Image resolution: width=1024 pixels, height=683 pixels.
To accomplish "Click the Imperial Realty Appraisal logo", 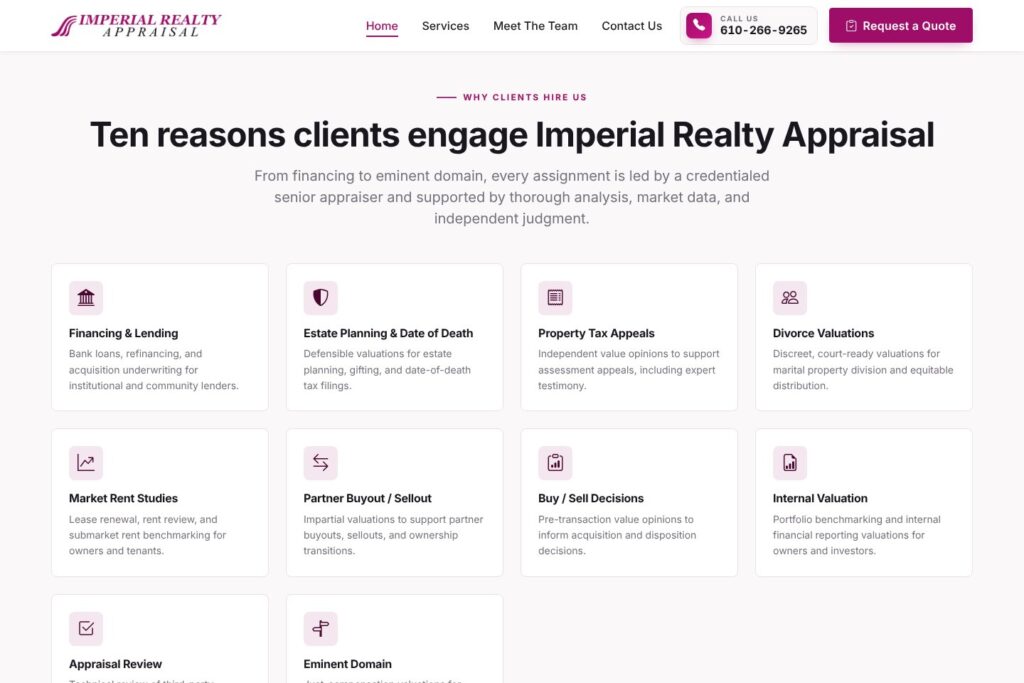I will (x=136, y=25).
